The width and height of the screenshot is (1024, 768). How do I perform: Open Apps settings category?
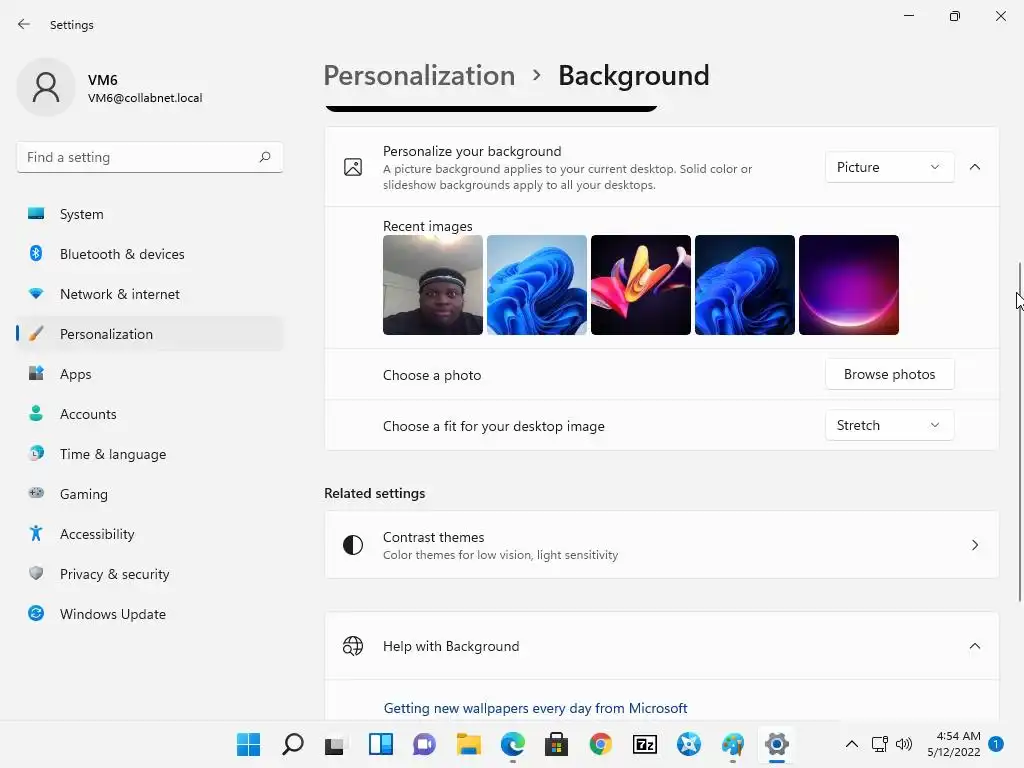click(x=150, y=374)
